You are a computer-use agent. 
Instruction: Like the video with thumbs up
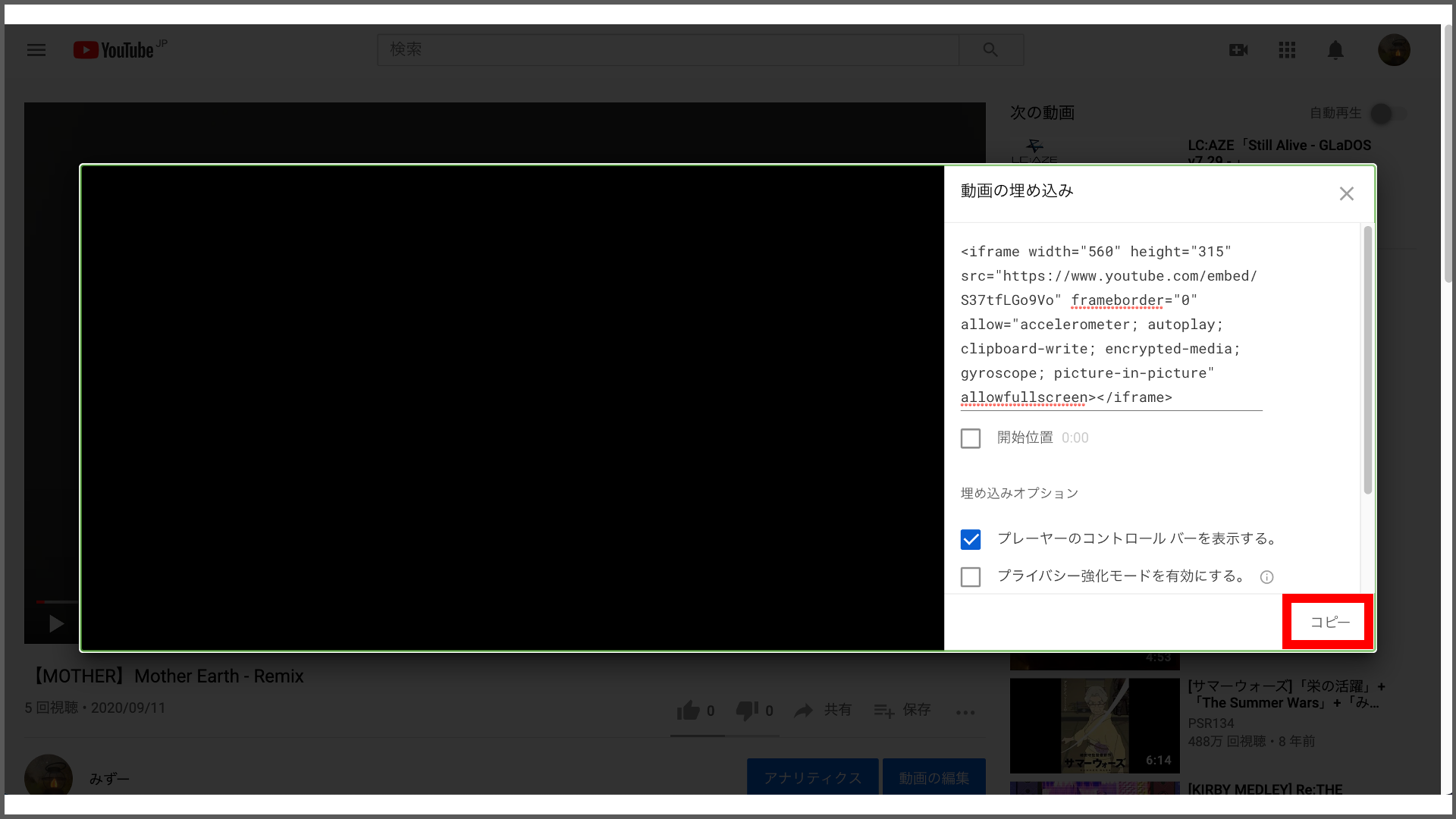click(x=689, y=711)
